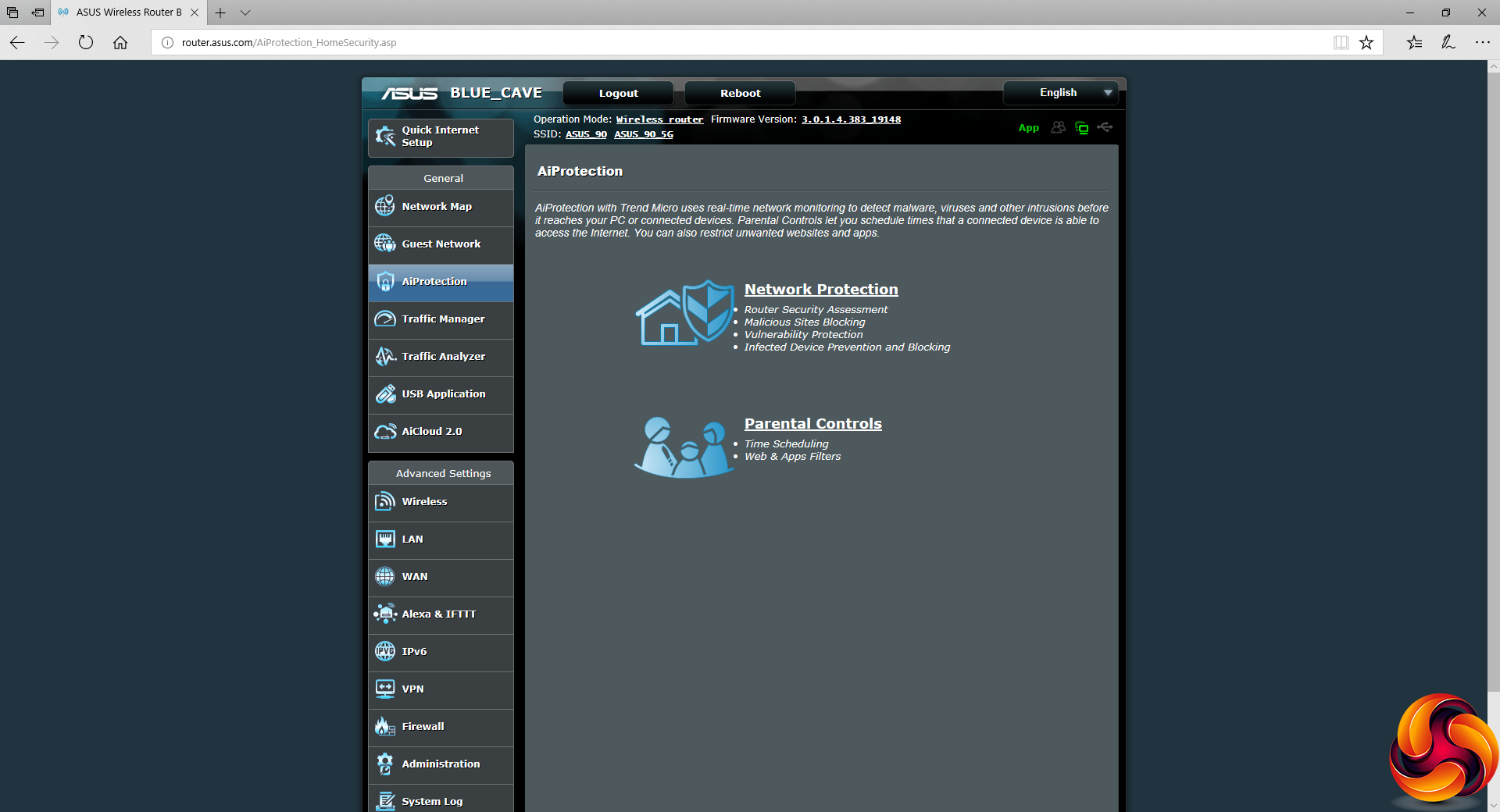Select the AiProtection shield lock icon
This screenshot has height=812, width=1500.
point(385,281)
